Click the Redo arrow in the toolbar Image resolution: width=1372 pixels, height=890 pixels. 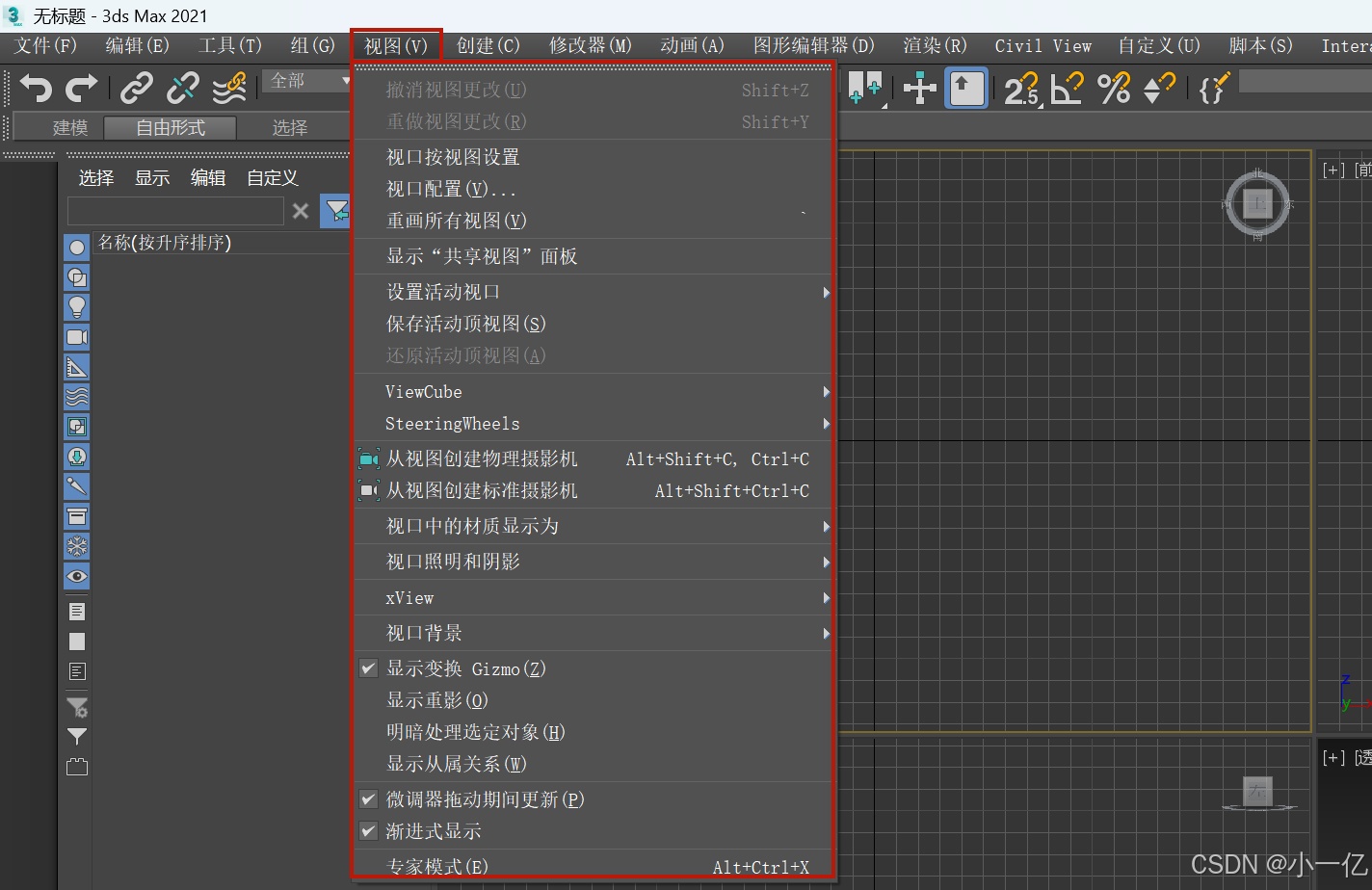pyautogui.click(x=81, y=89)
